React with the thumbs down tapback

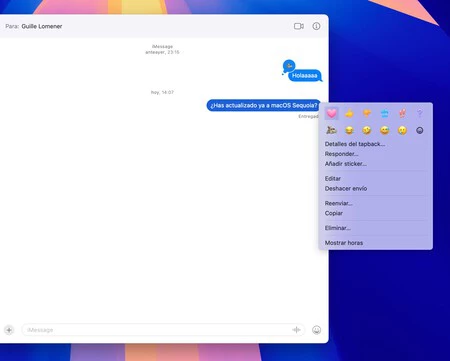[x=367, y=113]
